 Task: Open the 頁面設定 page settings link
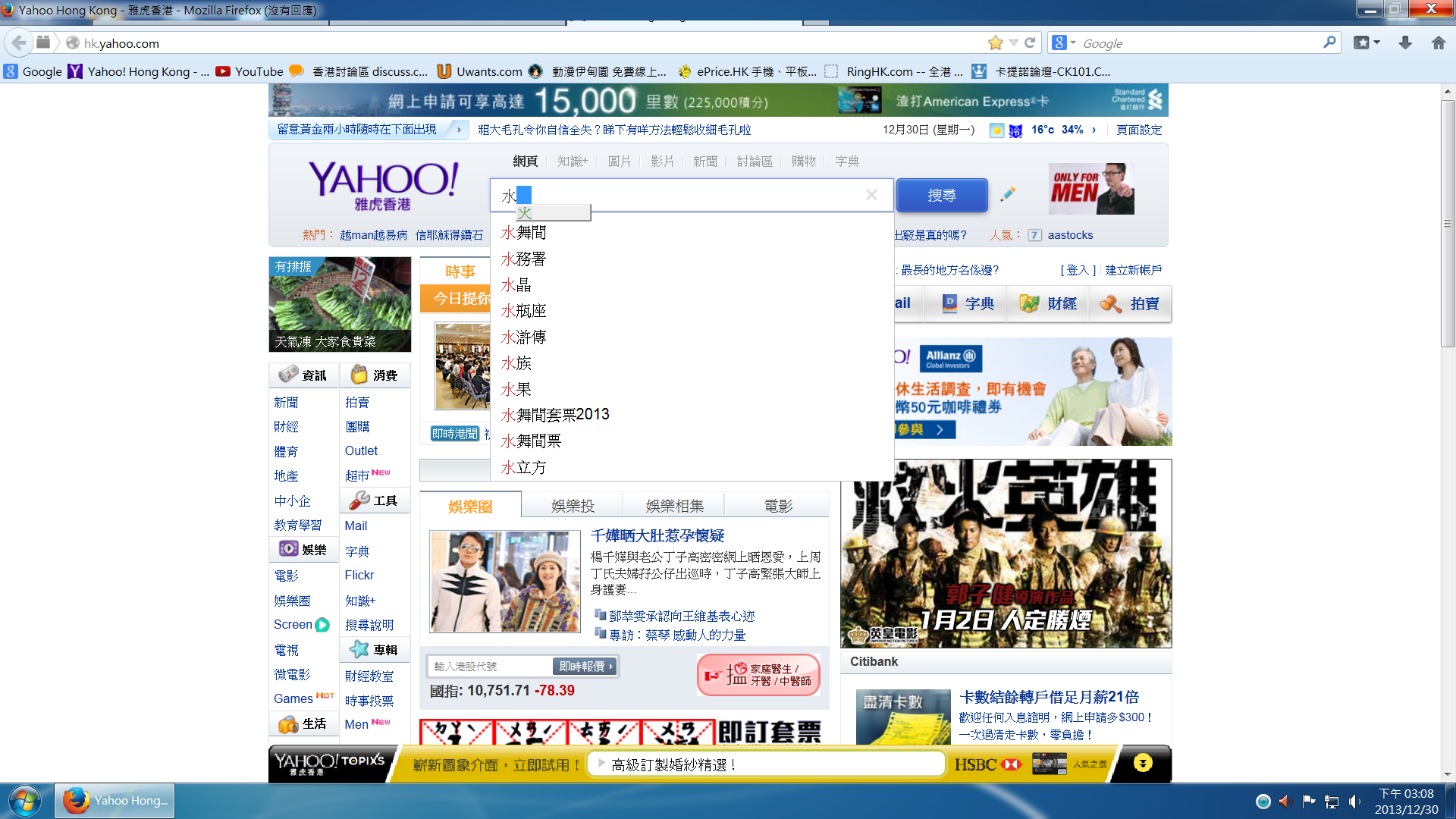click(1139, 130)
